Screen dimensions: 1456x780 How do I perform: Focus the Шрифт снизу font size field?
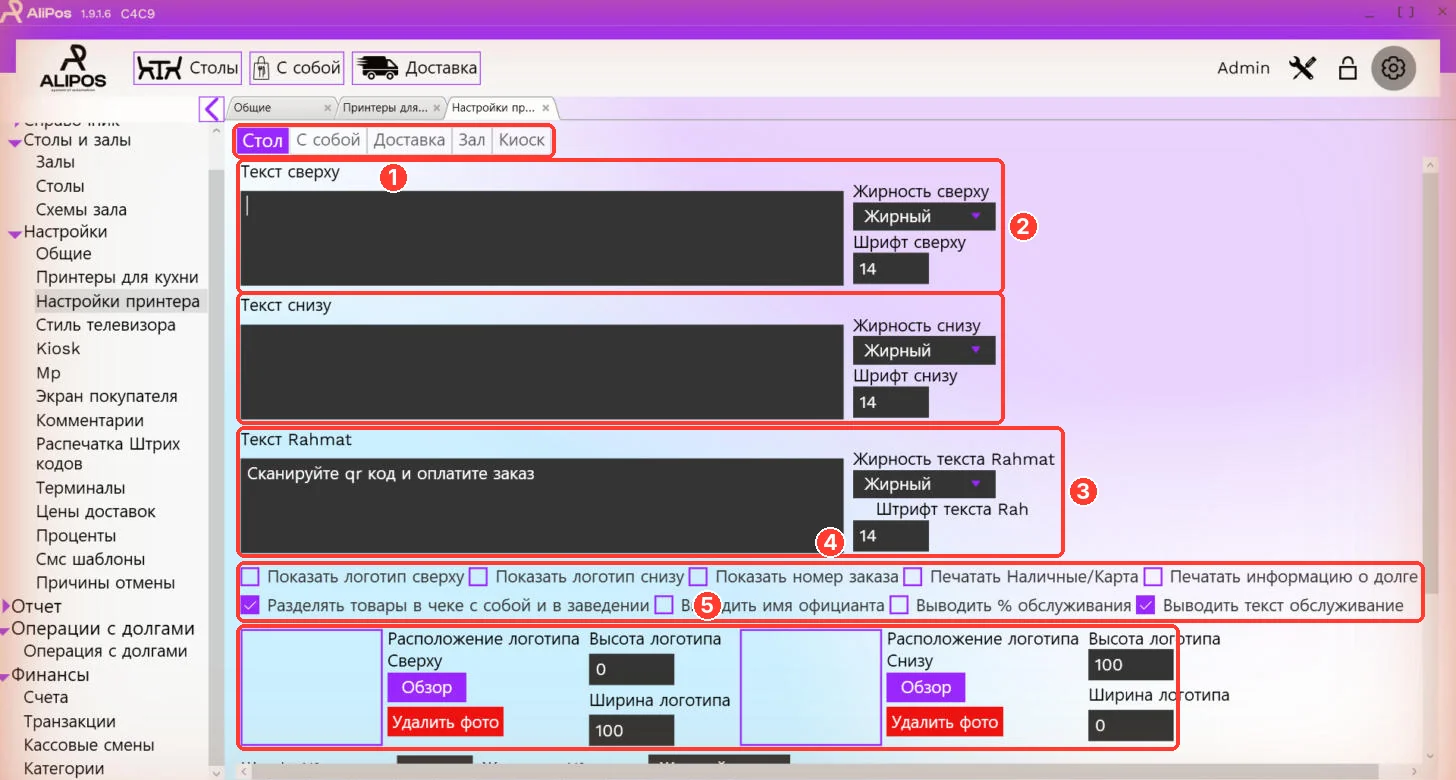point(891,402)
